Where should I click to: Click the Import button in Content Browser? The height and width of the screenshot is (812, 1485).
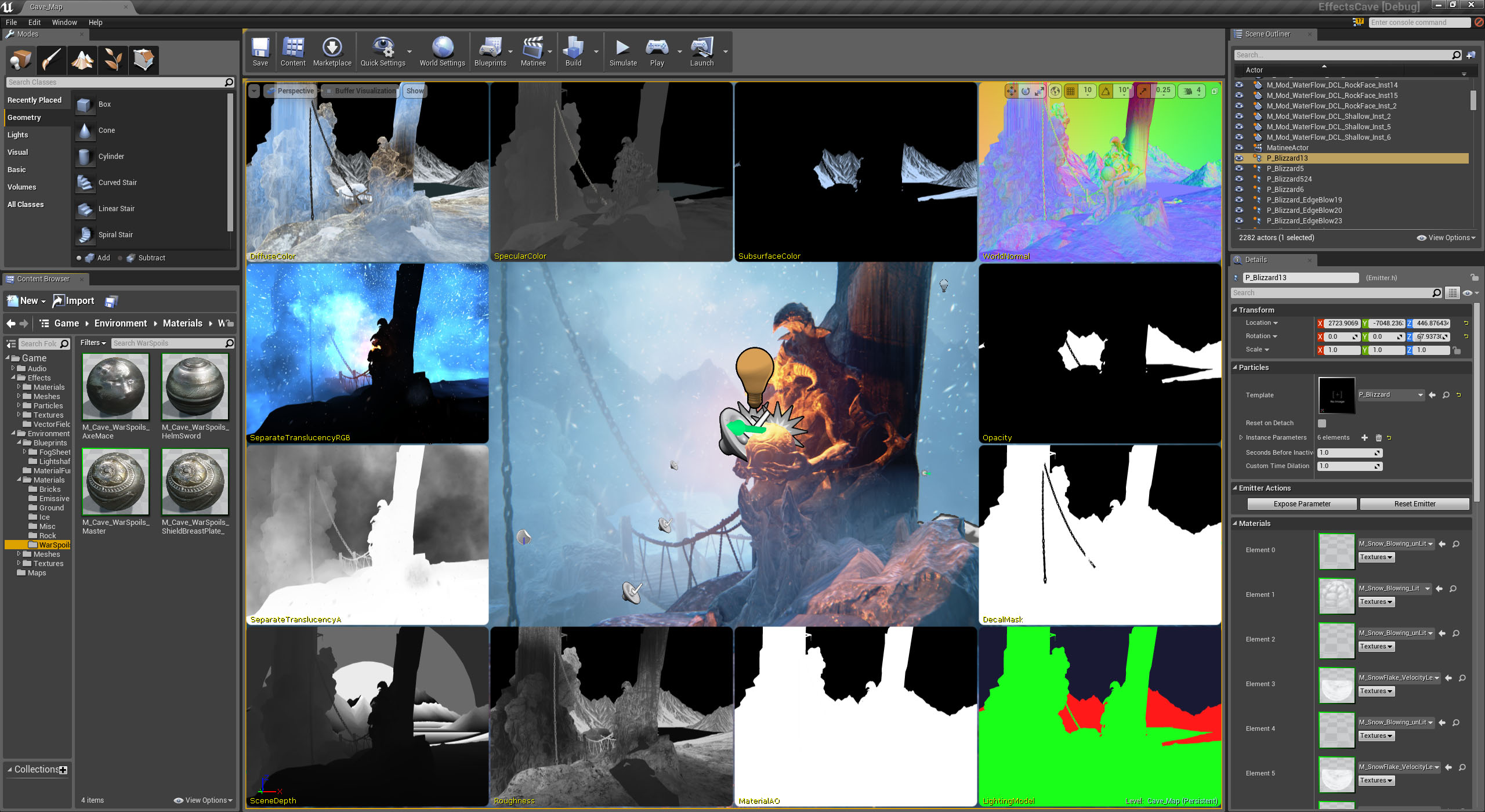pos(74,301)
